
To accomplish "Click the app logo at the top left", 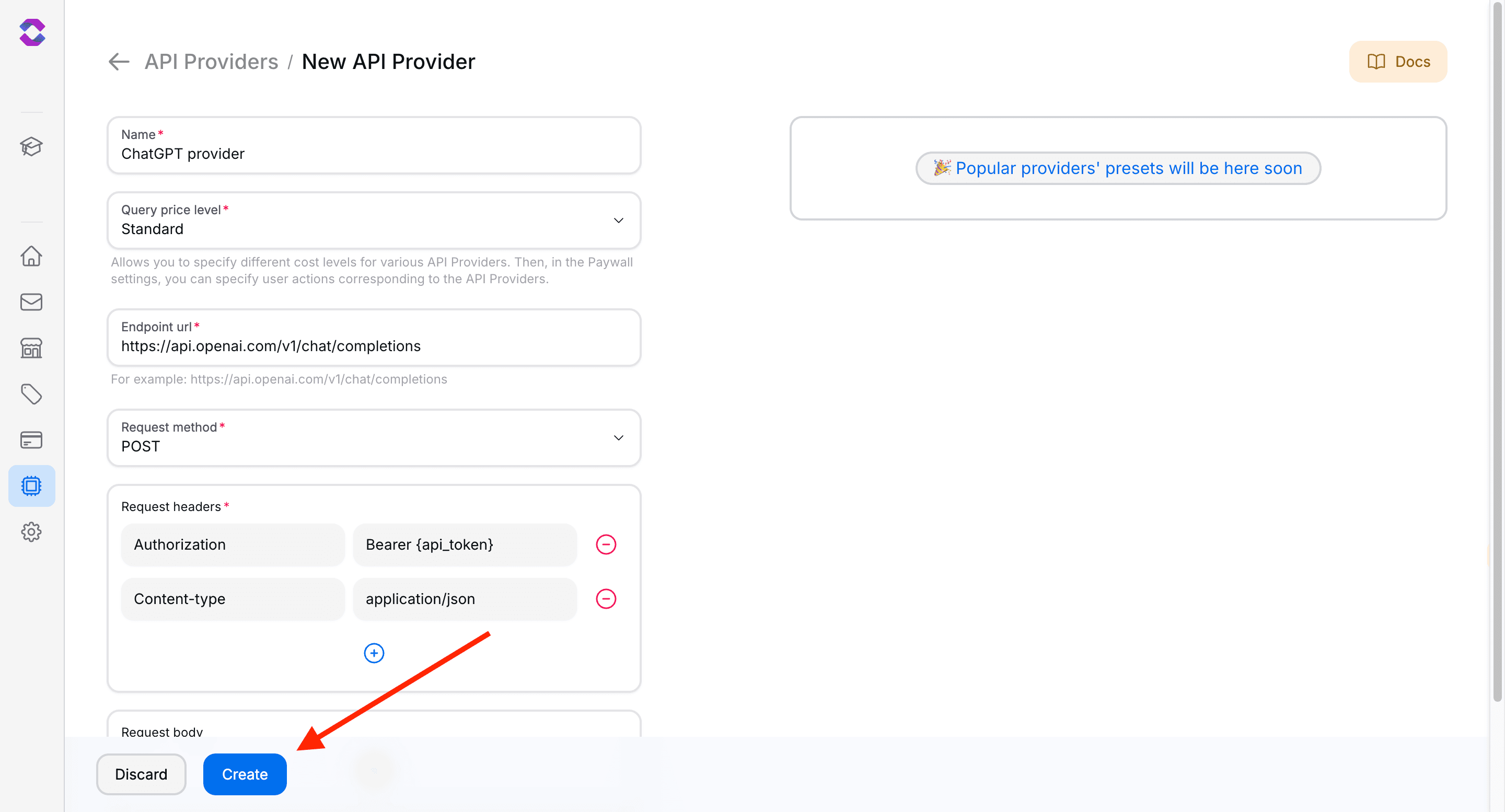I will click(32, 33).
